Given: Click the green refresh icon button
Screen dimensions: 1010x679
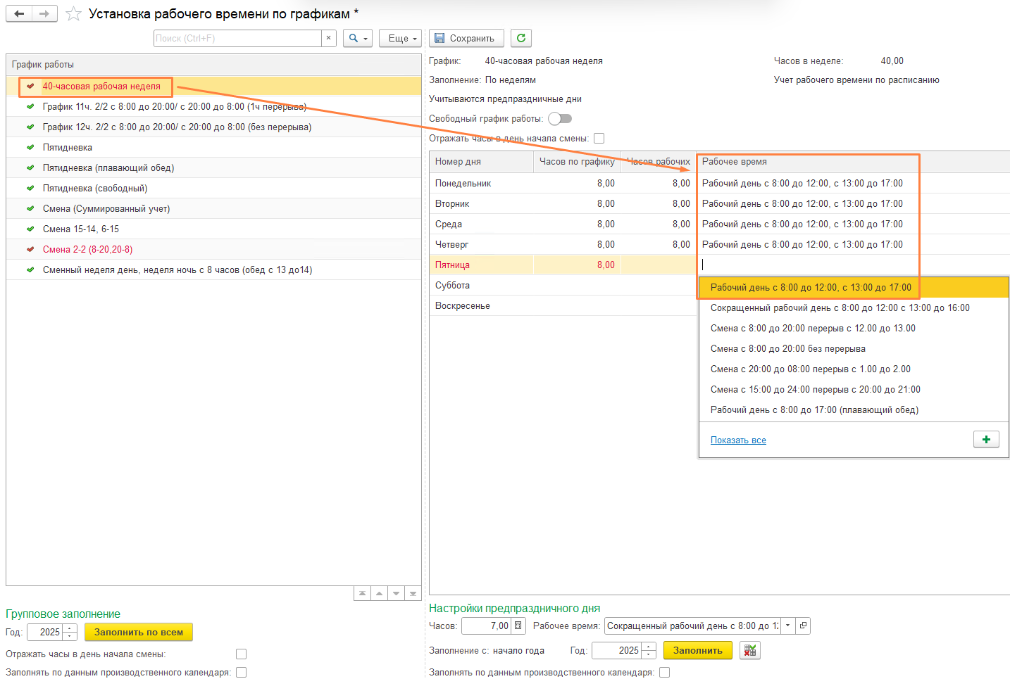Looking at the screenshot, I should click(519, 38).
